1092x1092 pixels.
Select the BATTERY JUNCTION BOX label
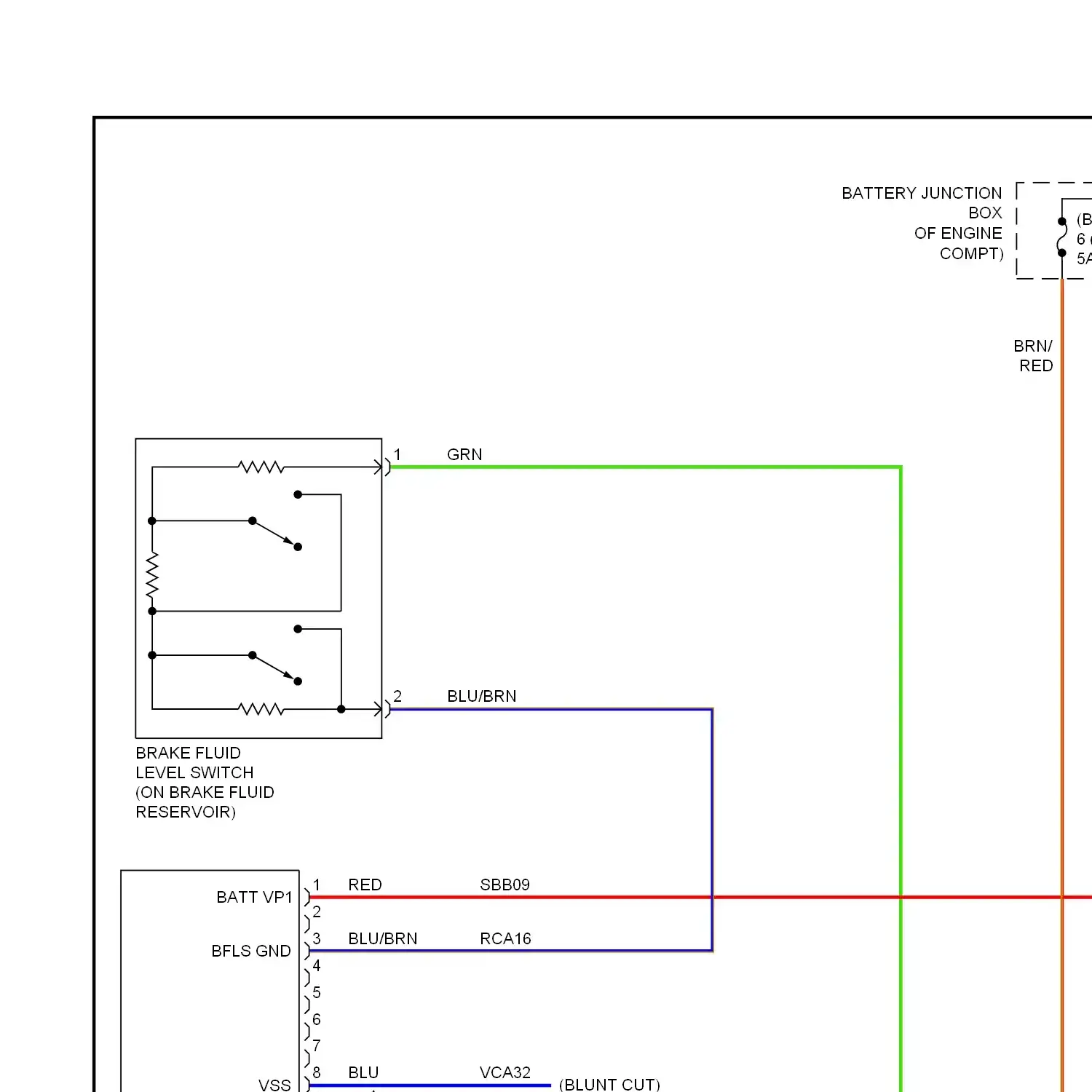tap(922, 223)
